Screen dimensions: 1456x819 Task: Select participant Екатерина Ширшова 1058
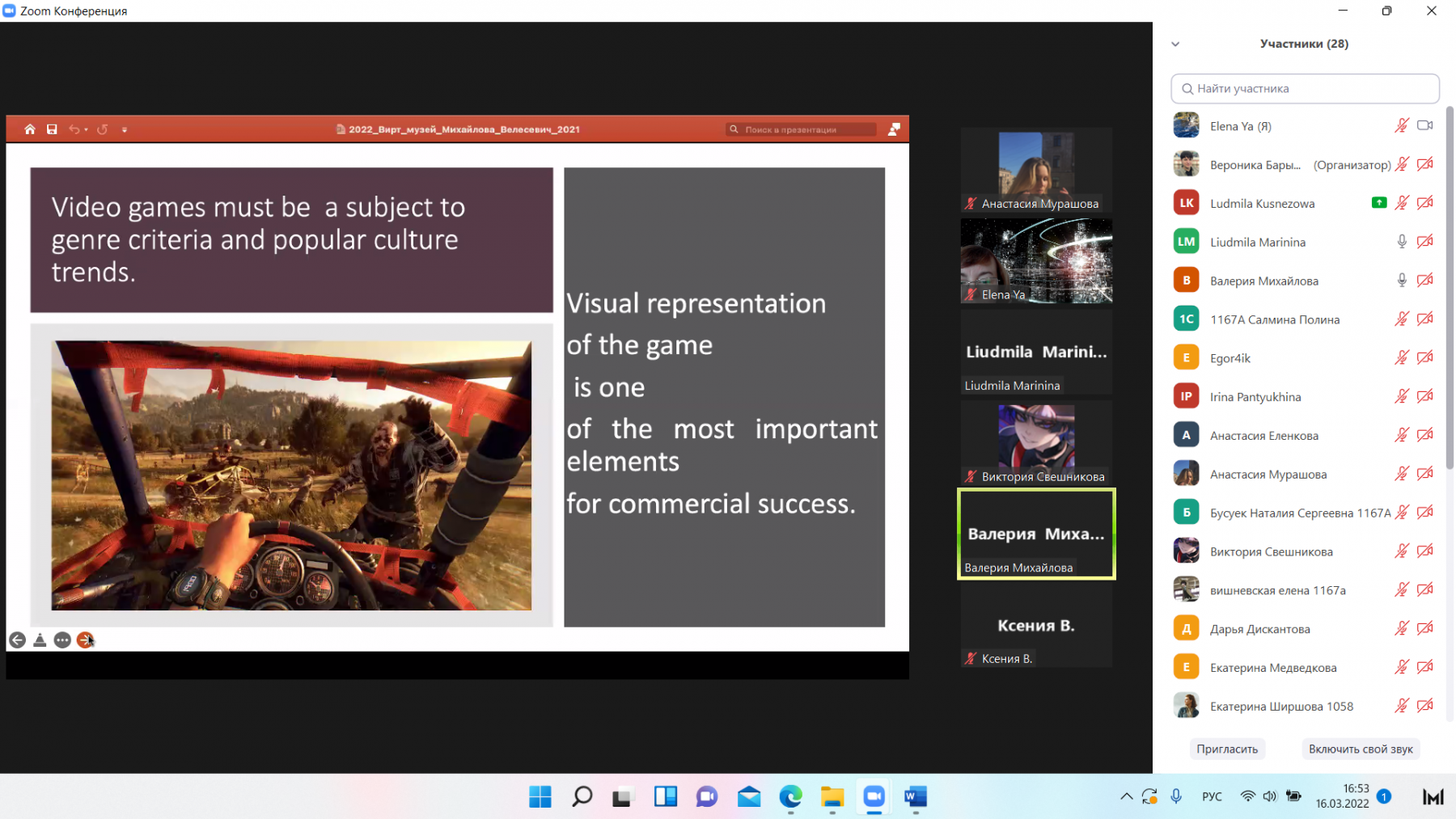pos(1304,706)
